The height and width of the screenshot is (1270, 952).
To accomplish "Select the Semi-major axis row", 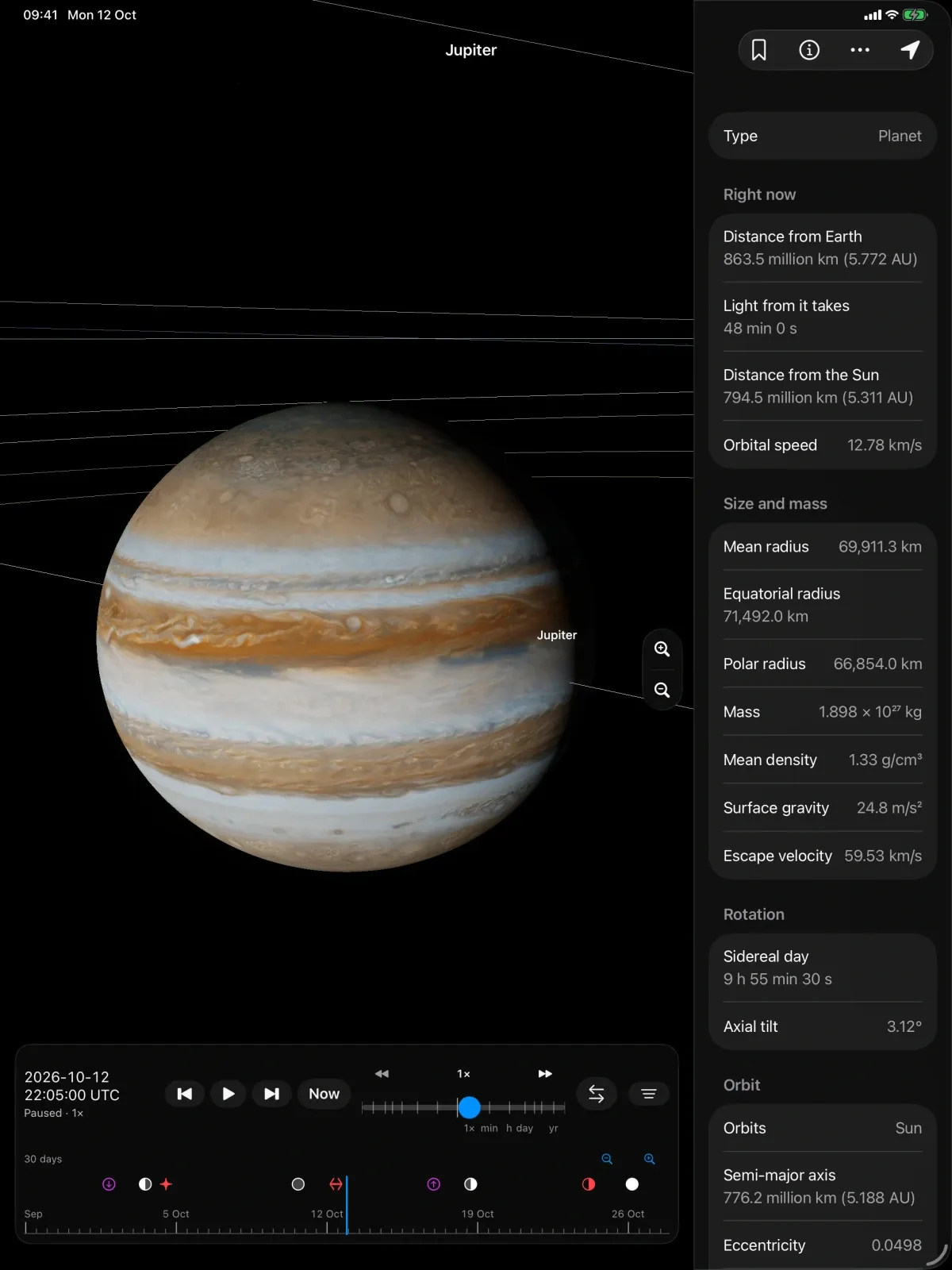I will [823, 1186].
